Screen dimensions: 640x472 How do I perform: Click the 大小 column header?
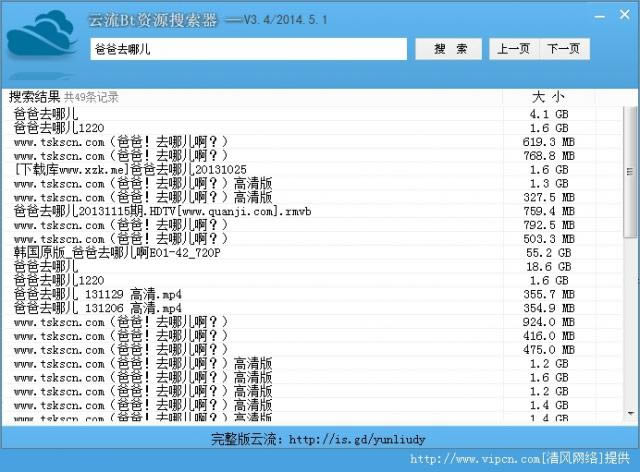click(549, 97)
